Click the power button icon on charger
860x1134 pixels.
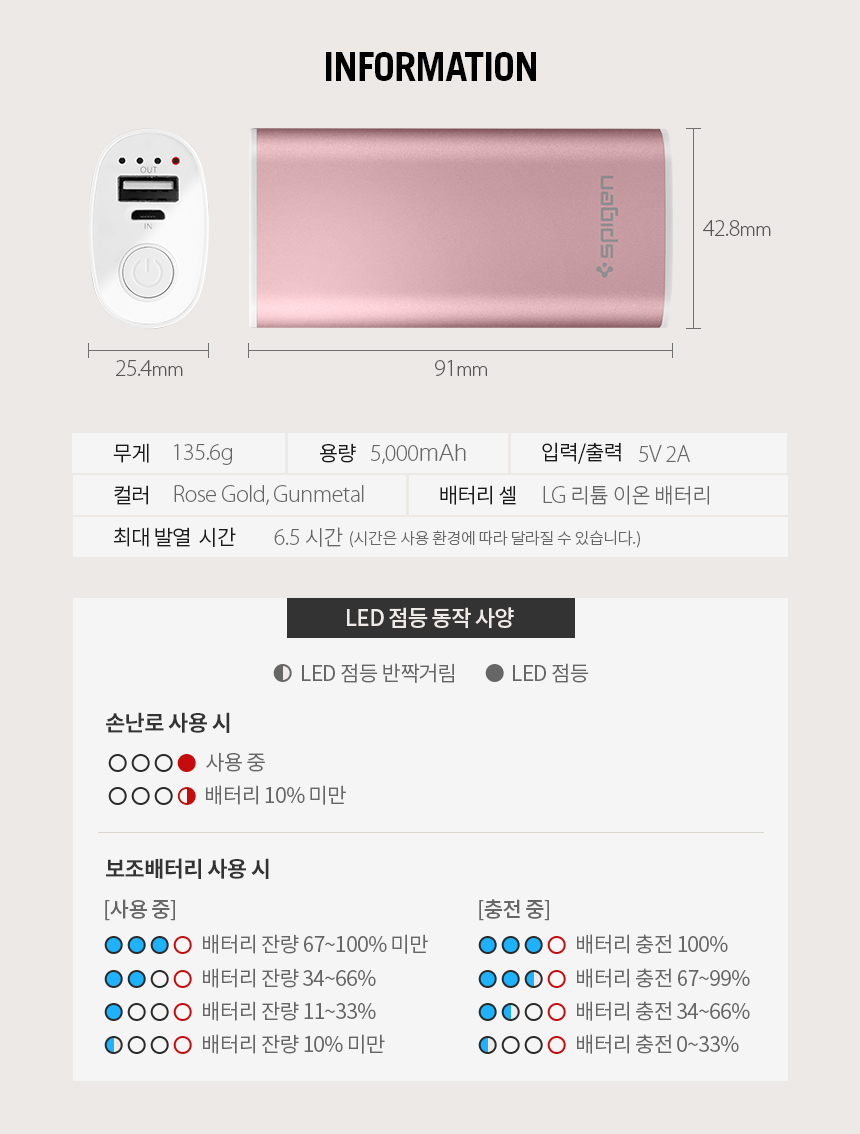[148, 273]
